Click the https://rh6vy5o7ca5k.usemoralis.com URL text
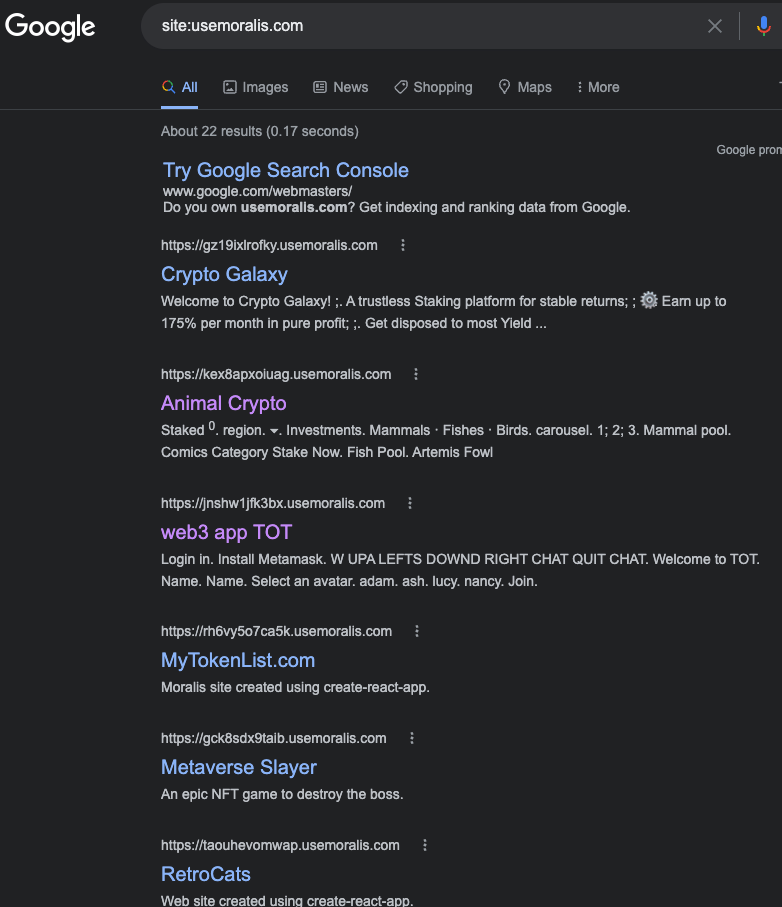Viewport: 782px width, 907px height. tap(276, 631)
